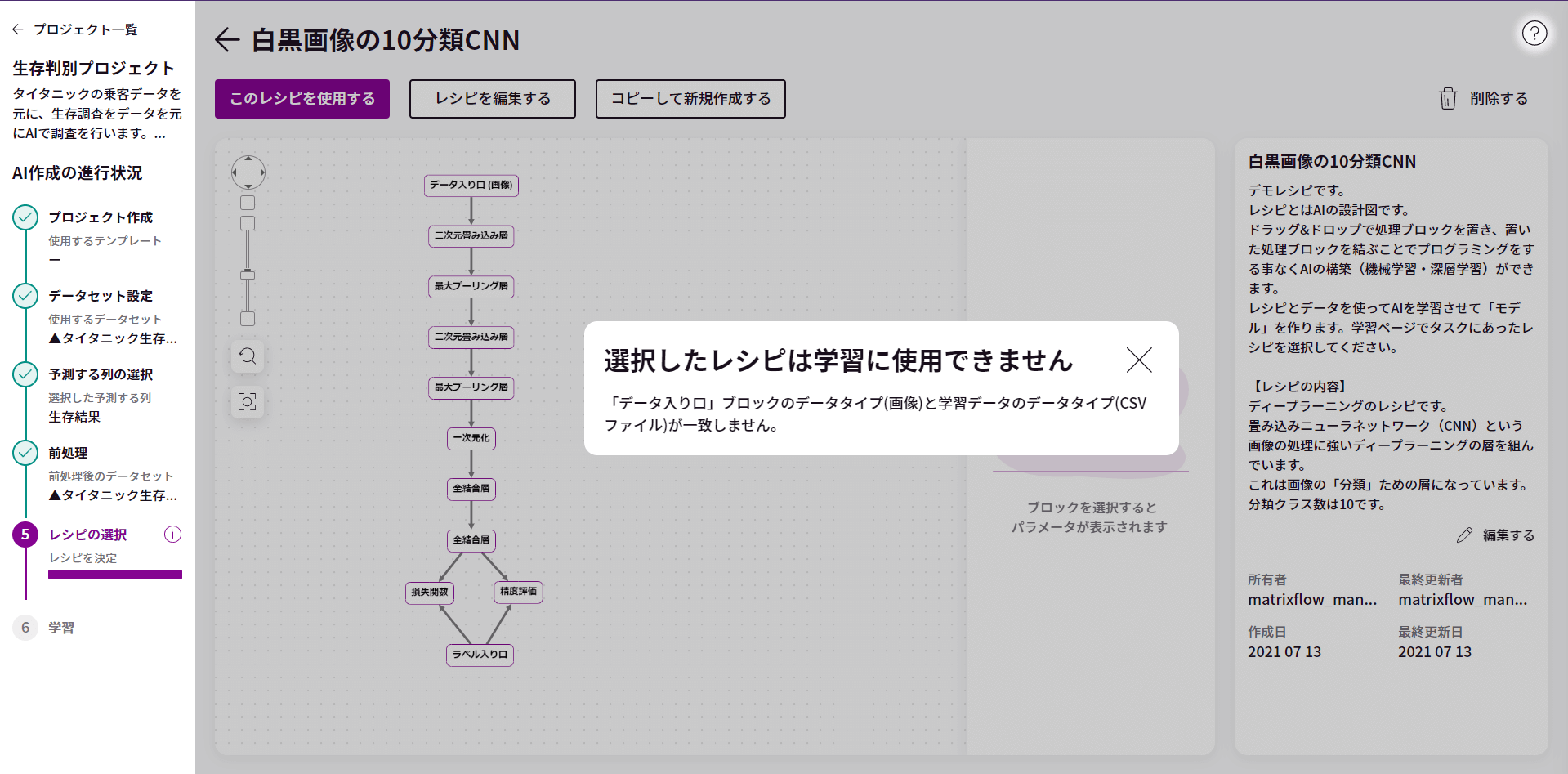Screen dimensions: 1568x774
Task: Click 削除する label
Action: [1499, 99]
